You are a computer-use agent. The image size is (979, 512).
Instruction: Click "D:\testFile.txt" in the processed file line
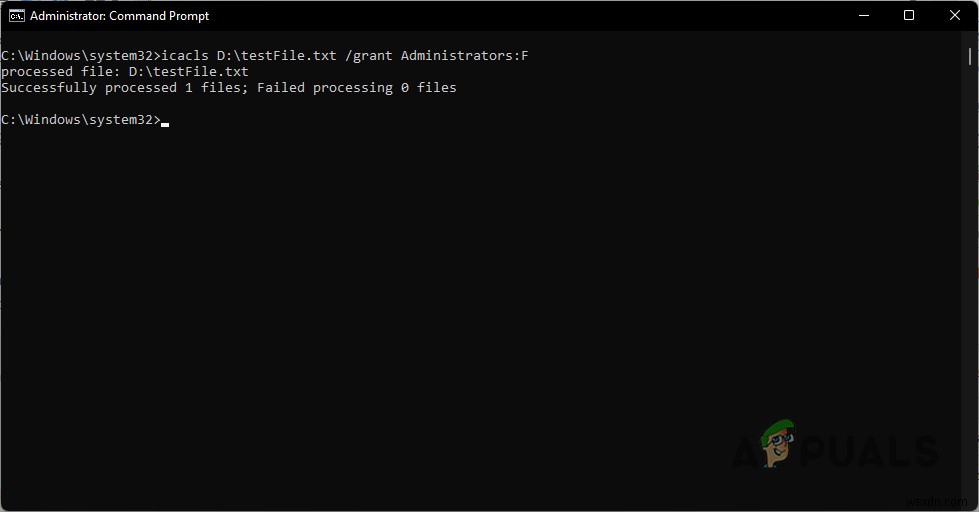(188, 72)
